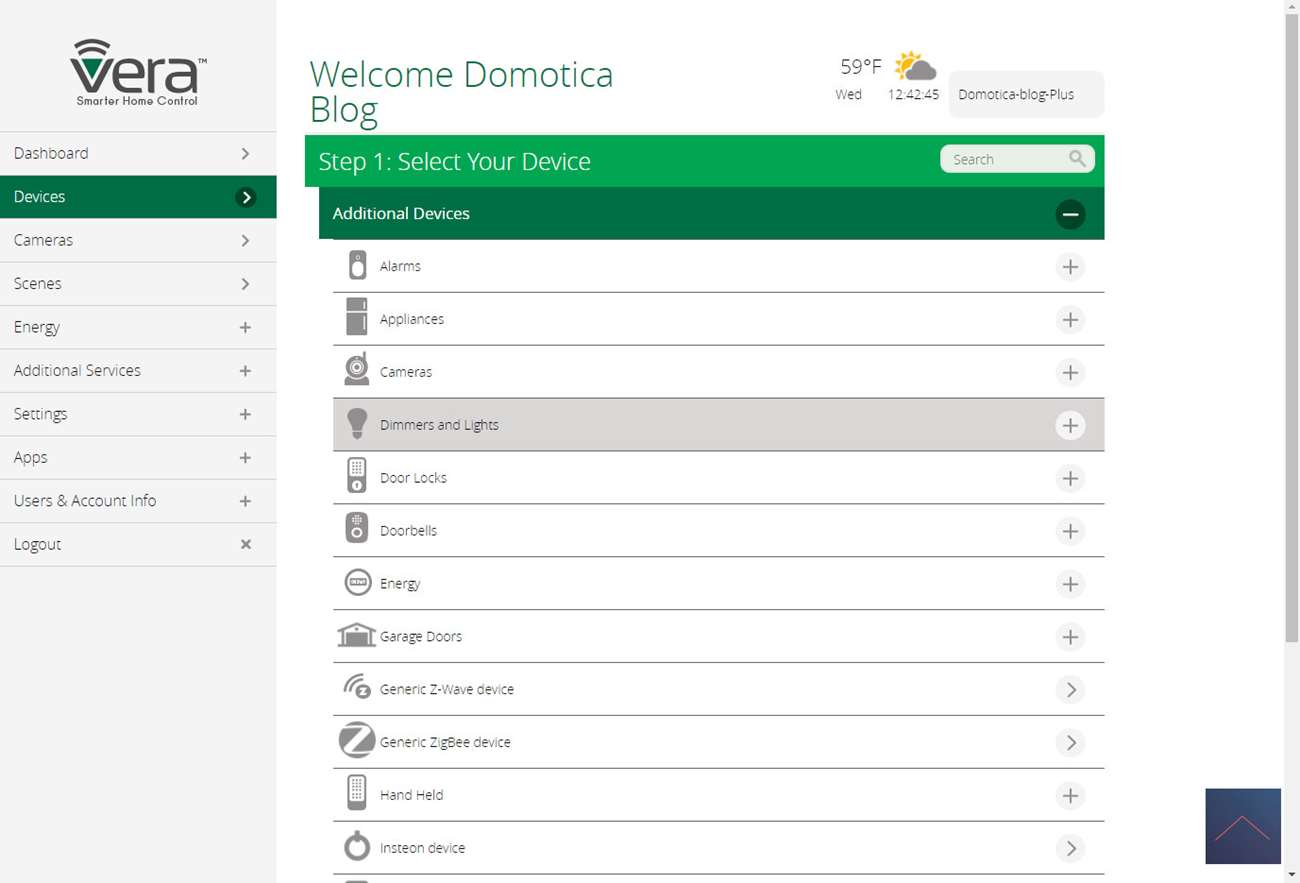
Task: Click the Vera Smarter Home Control logo
Action: (x=138, y=72)
